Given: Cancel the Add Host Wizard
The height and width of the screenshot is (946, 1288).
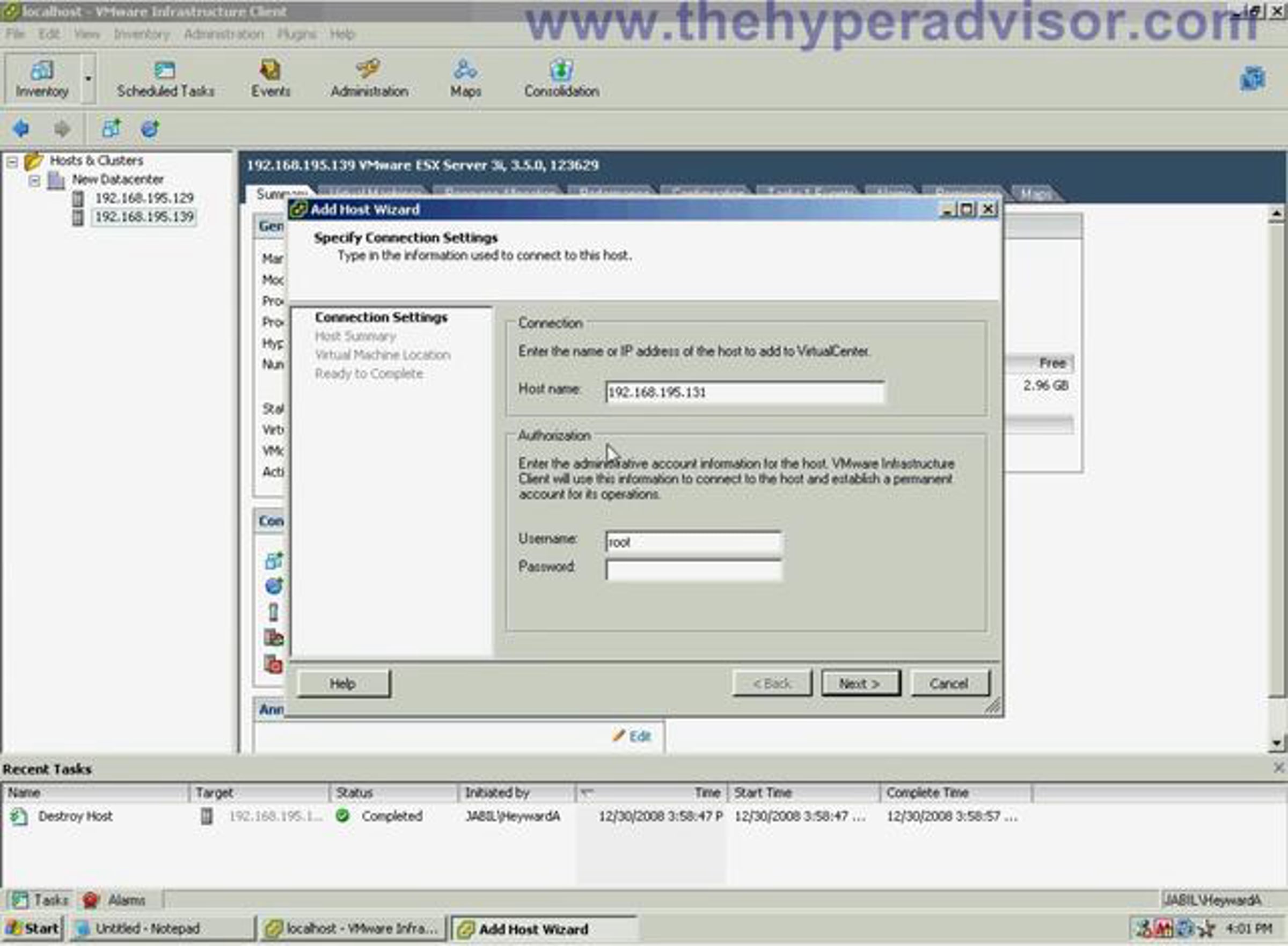Looking at the screenshot, I should click(949, 684).
